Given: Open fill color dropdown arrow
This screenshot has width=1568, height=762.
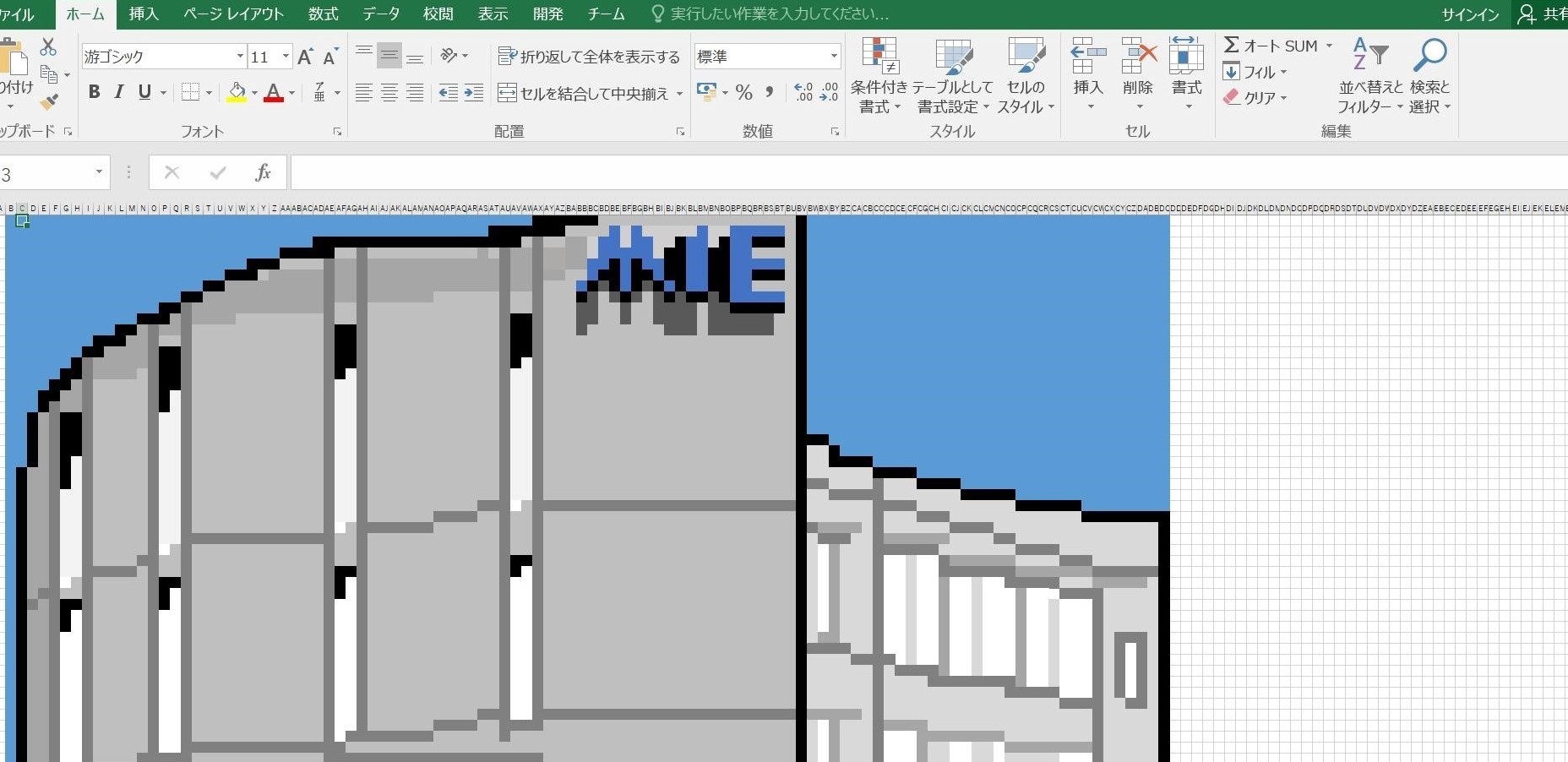Looking at the screenshot, I should click(254, 93).
